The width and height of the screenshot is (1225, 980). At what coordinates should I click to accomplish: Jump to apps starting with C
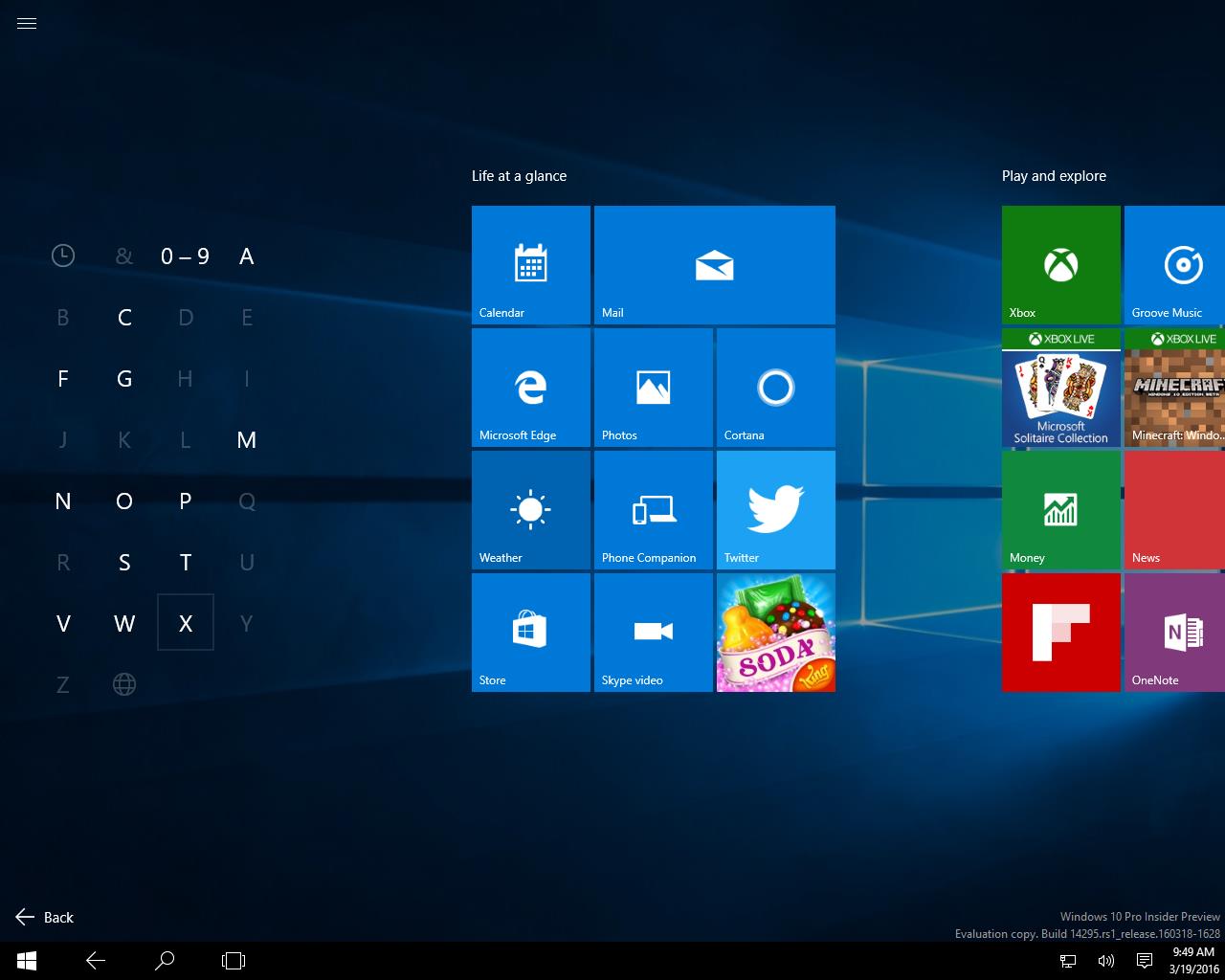124,317
